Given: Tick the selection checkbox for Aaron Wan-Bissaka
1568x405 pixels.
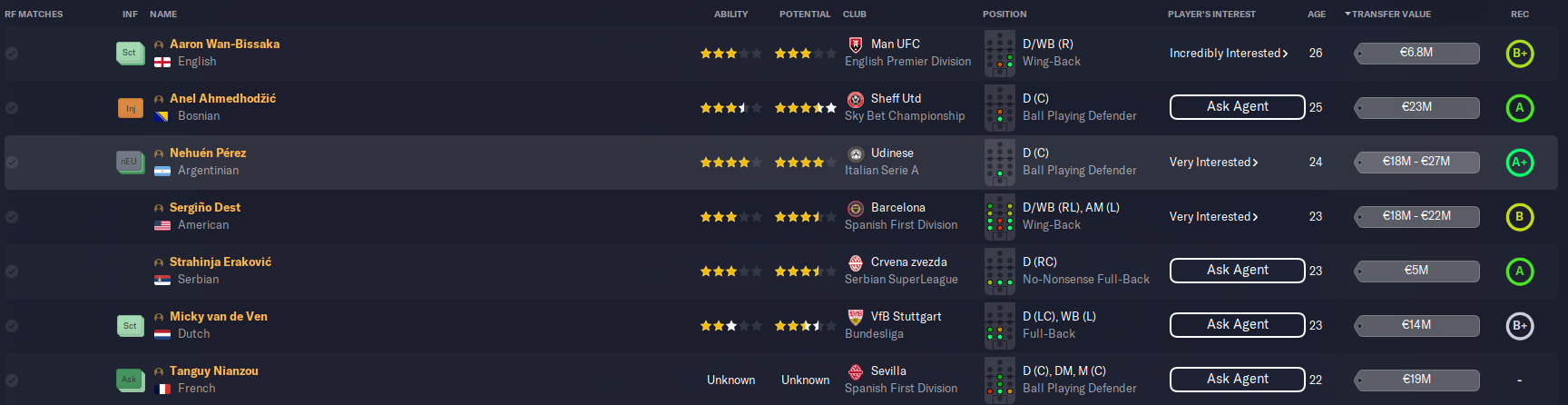Looking at the screenshot, I should pyautogui.click(x=12, y=54).
